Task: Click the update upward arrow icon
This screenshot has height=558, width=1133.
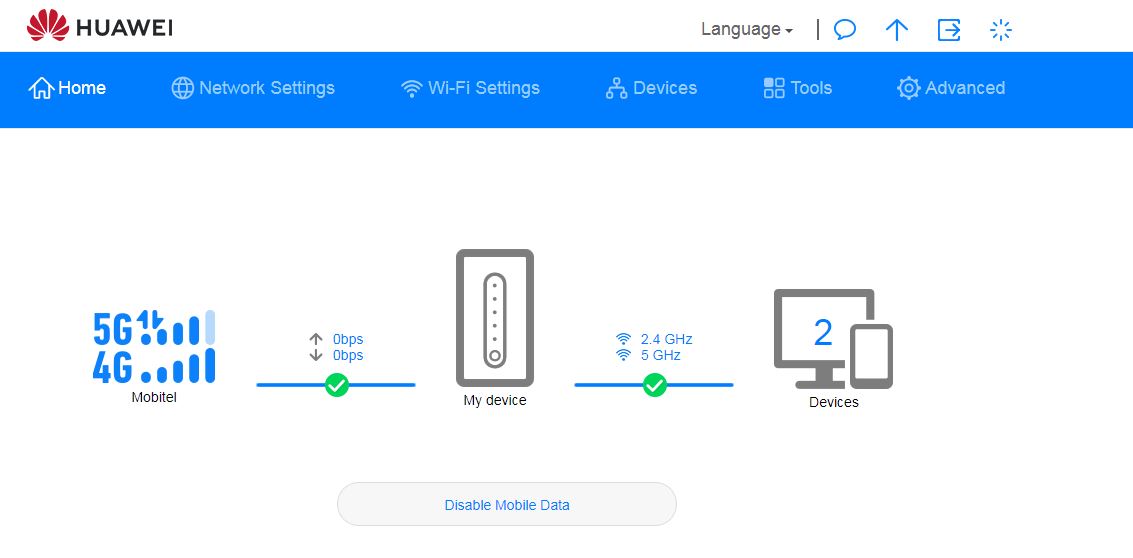Action: (897, 30)
